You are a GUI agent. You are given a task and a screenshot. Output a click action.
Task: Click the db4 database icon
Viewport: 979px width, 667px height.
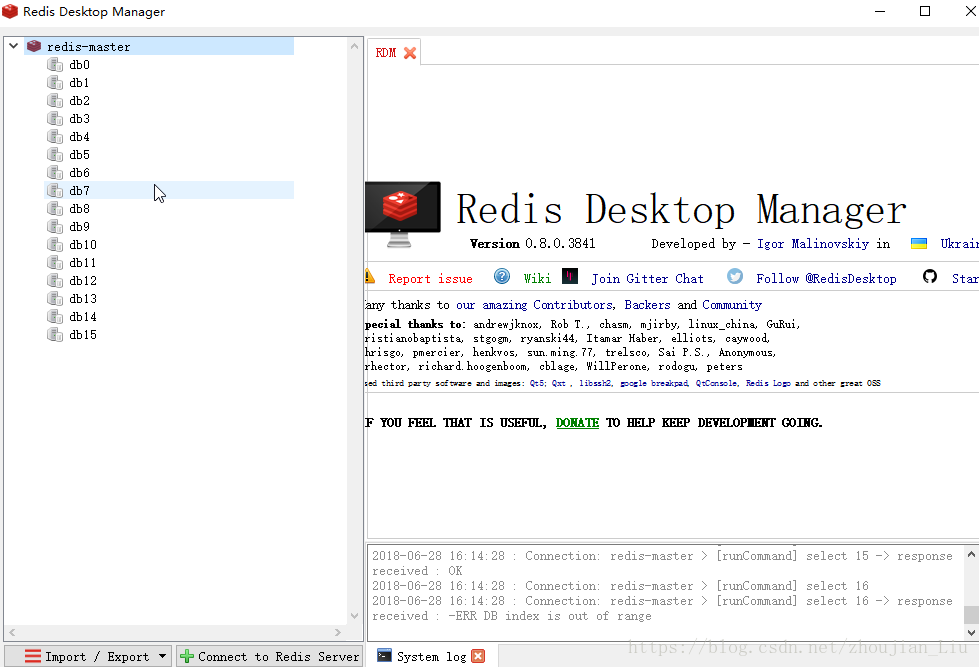[x=55, y=137]
